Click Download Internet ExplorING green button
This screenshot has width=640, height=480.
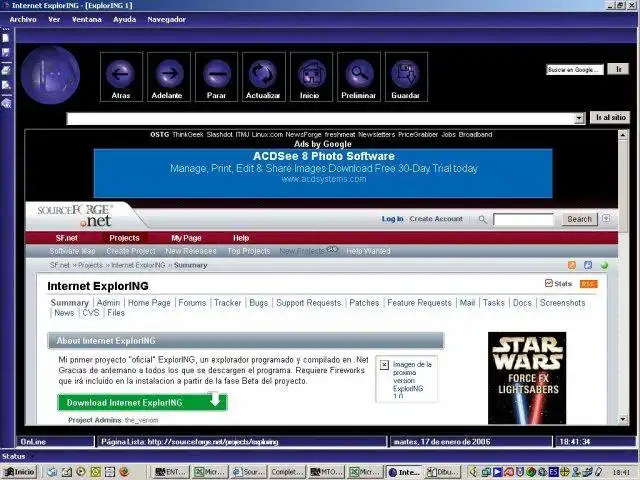pos(142,402)
